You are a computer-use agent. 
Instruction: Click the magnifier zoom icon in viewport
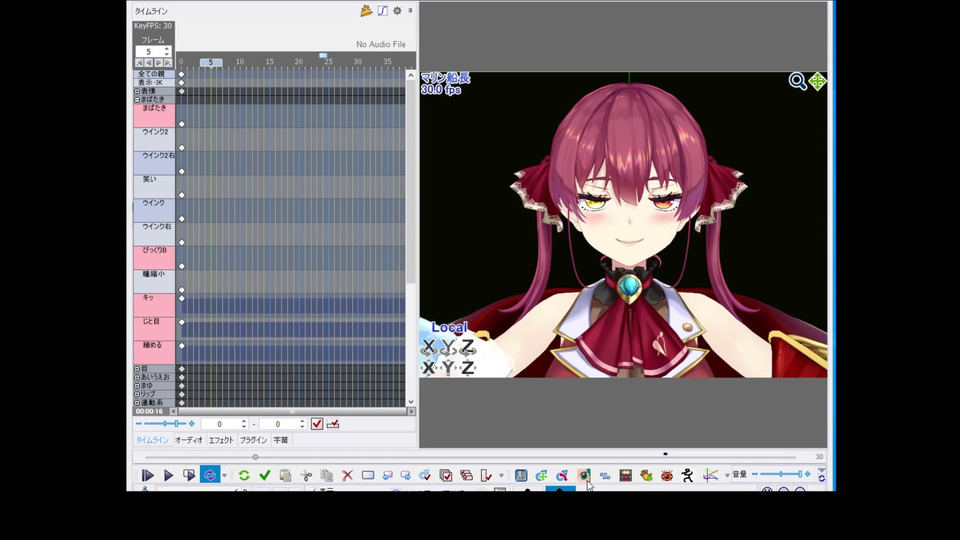pos(797,81)
